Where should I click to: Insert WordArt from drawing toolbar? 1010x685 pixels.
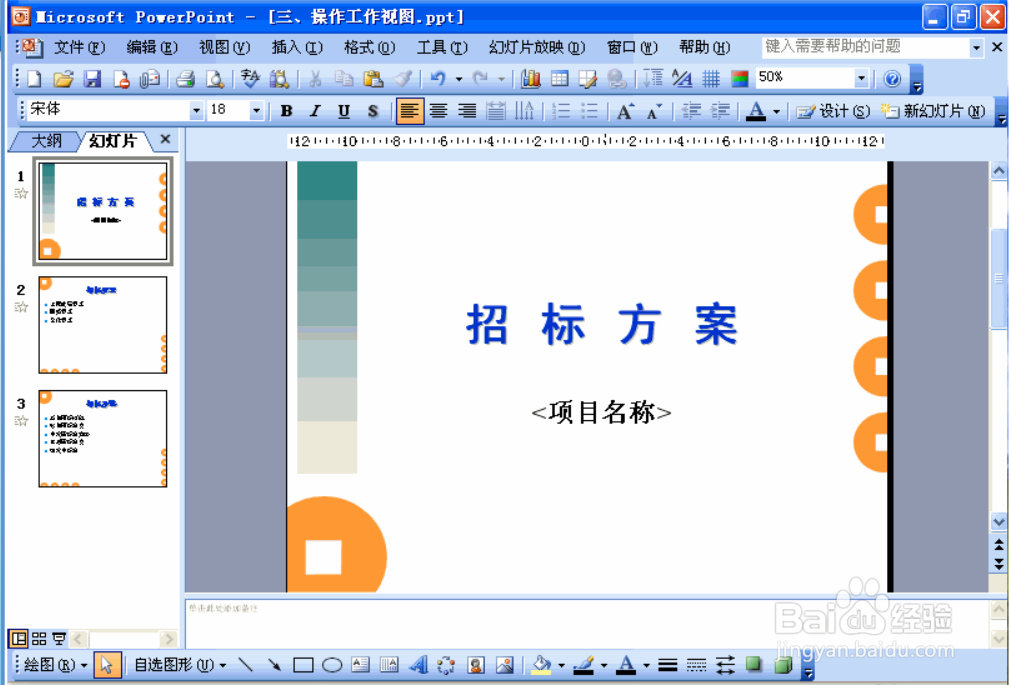419,664
